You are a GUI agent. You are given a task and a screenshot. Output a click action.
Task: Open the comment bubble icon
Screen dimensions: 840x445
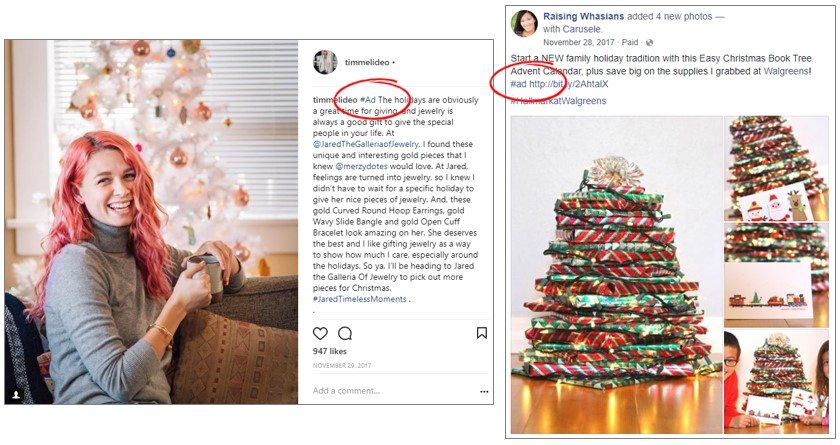[x=345, y=334]
